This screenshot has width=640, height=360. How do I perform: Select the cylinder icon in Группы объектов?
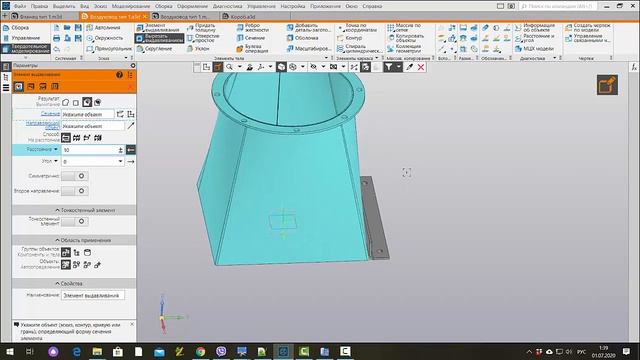click(x=87, y=253)
